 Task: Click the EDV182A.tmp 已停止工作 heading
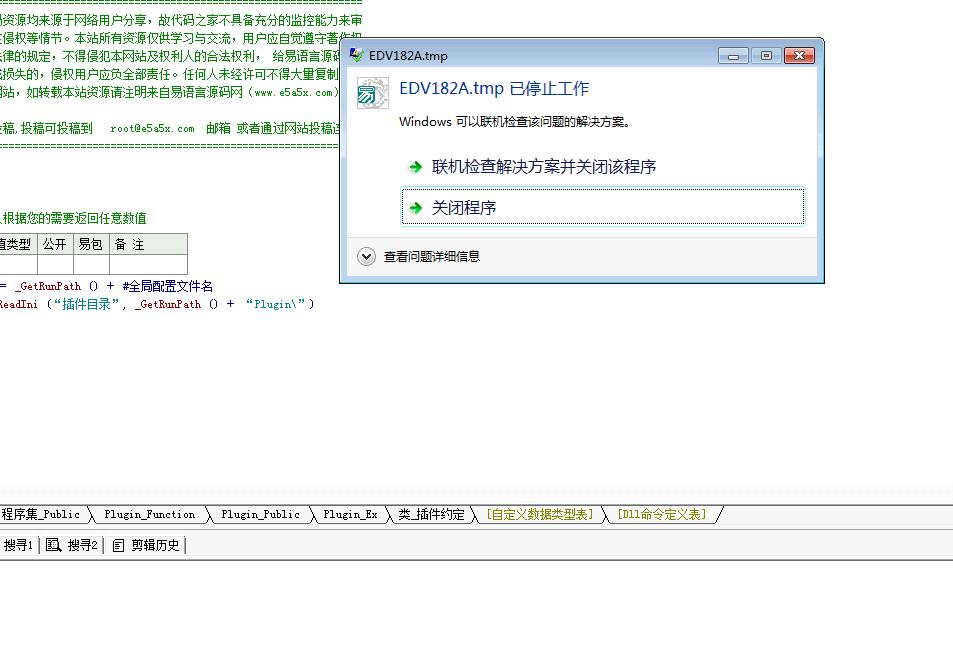(494, 88)
